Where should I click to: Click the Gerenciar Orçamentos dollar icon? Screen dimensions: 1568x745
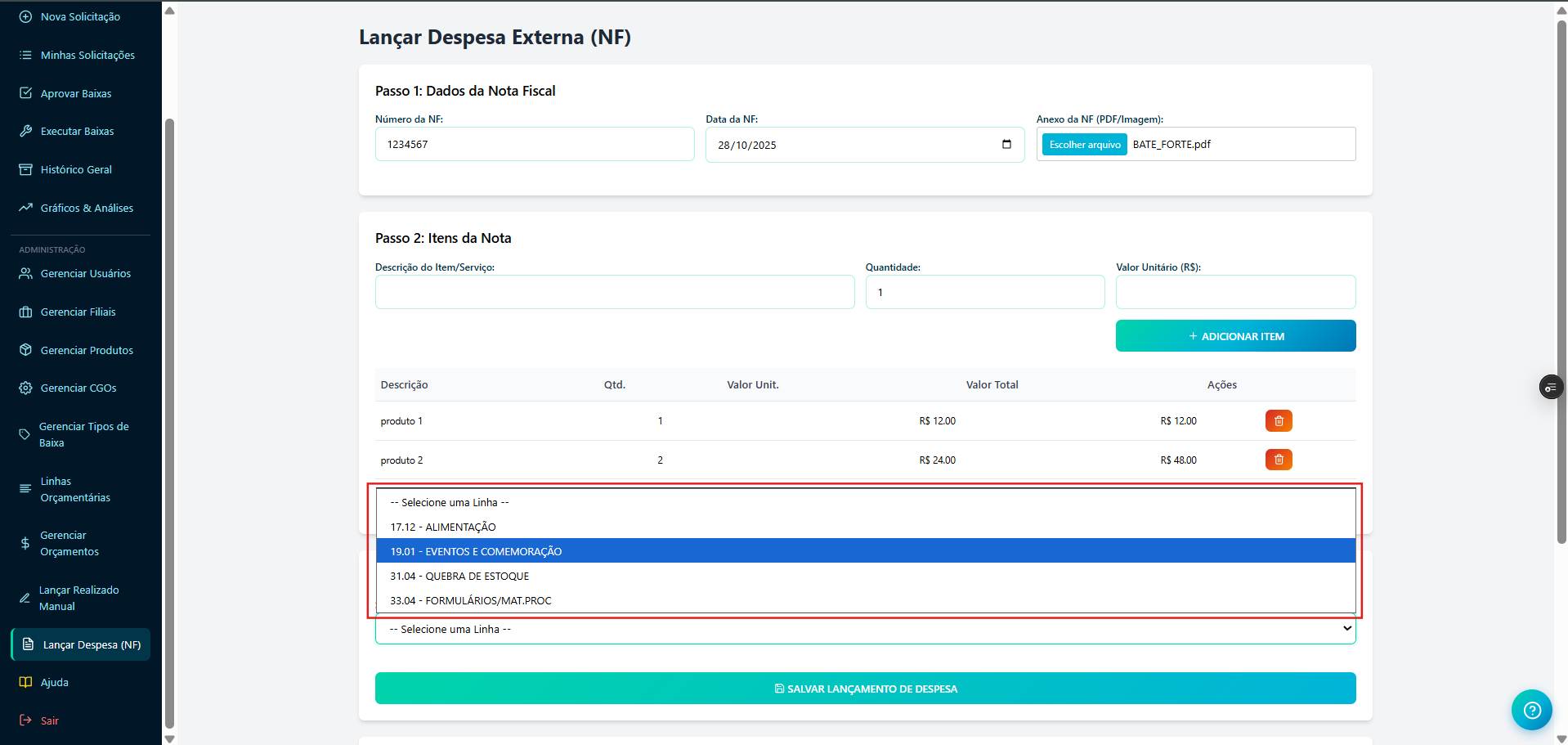click(x=25, y=544)
